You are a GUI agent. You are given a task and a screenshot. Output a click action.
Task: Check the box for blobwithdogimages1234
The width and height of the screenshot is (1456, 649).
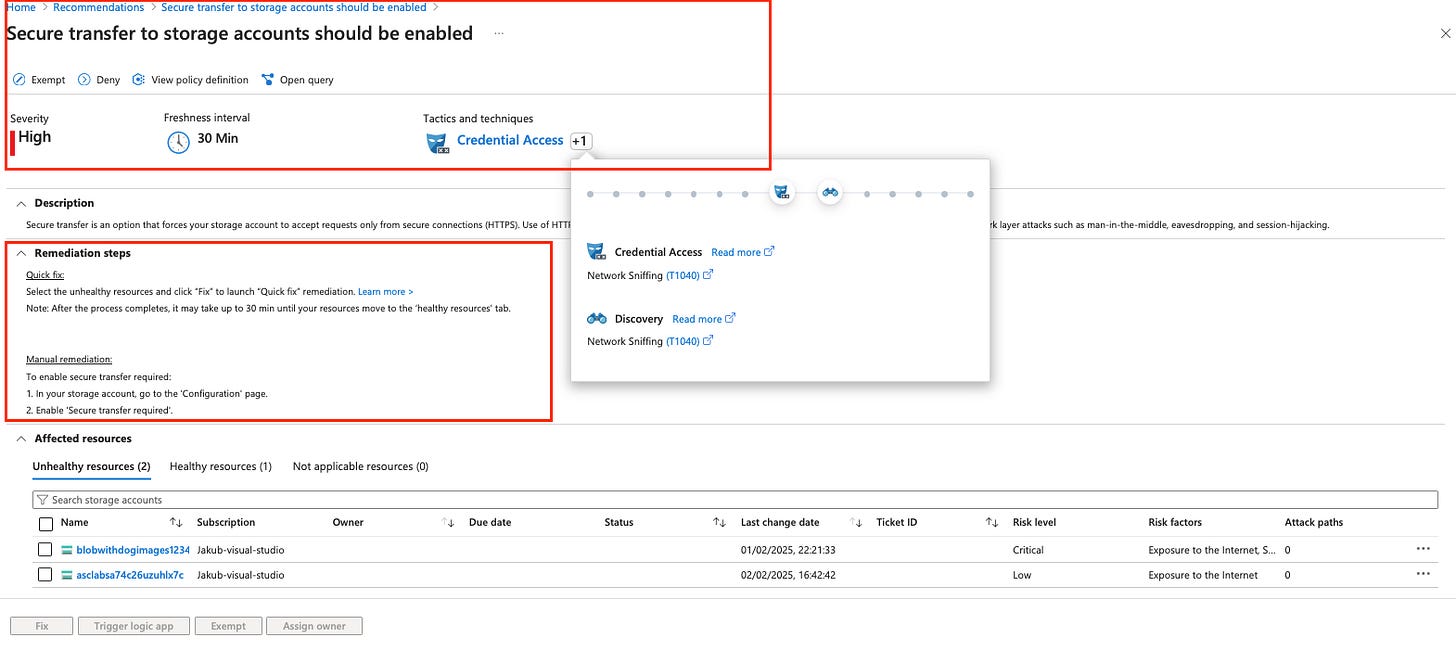click(x=45, y=550)
